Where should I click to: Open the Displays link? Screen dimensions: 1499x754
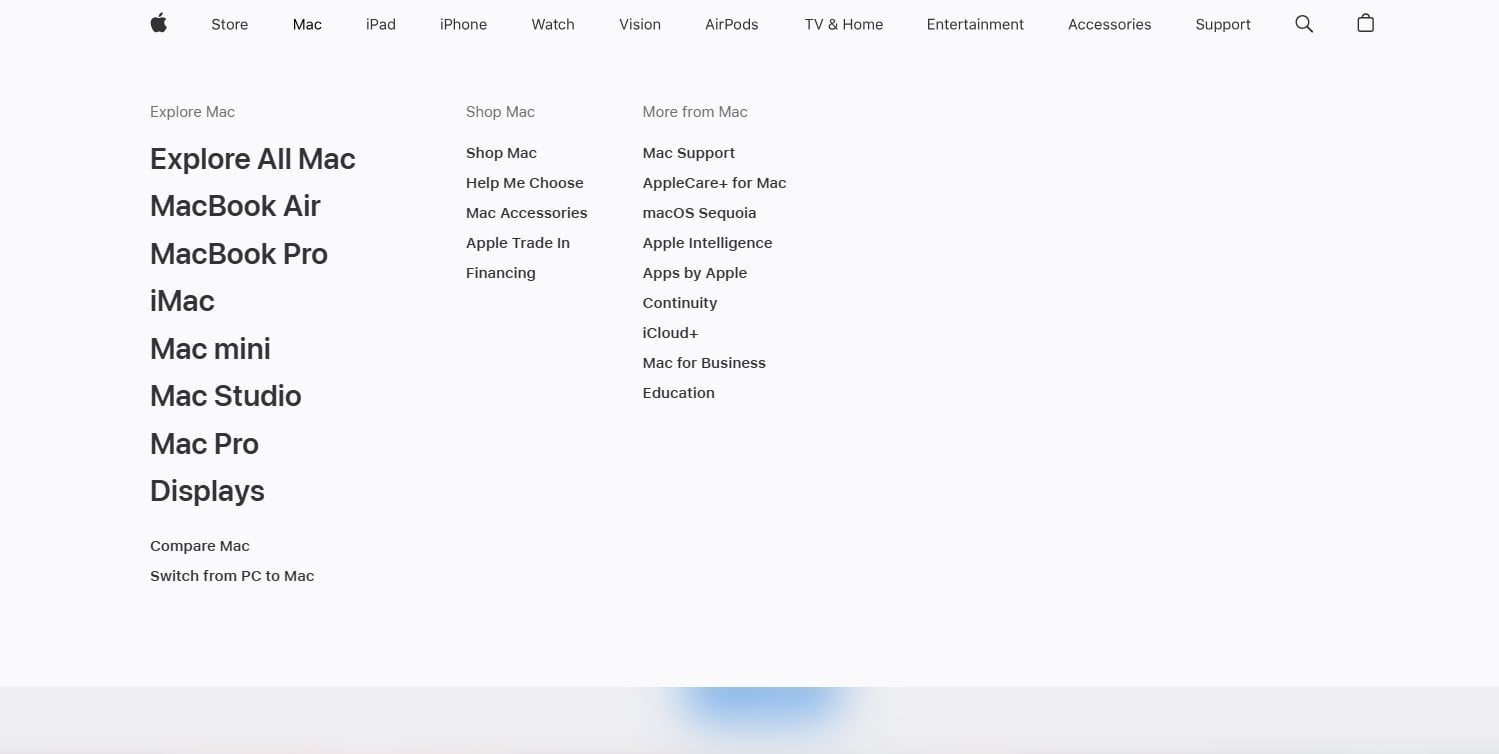coord(207,491)
